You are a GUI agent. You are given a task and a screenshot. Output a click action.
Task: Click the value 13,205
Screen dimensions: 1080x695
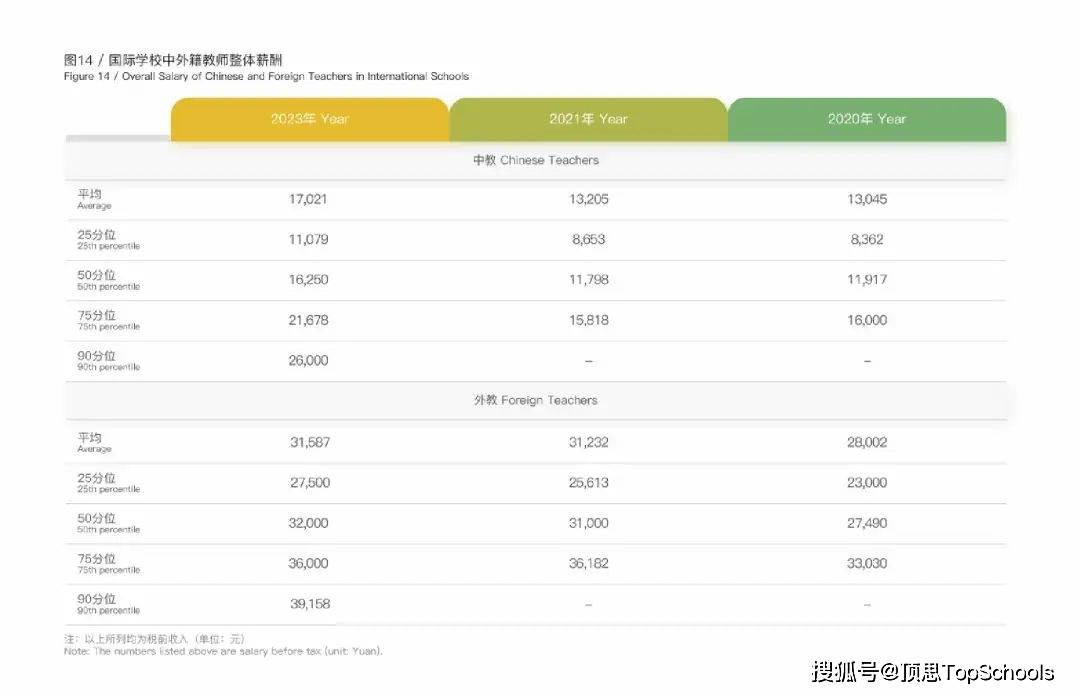coord(588,199)
